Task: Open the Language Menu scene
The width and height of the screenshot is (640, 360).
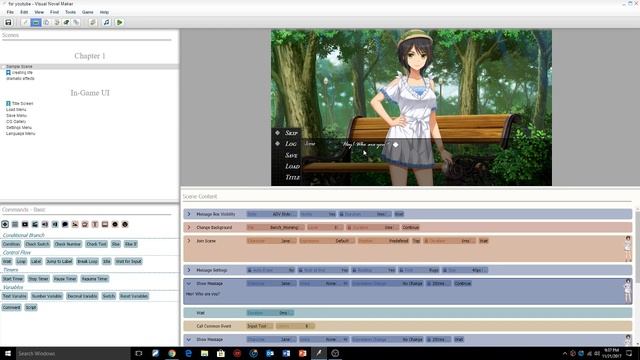Action: coord(20,133)
